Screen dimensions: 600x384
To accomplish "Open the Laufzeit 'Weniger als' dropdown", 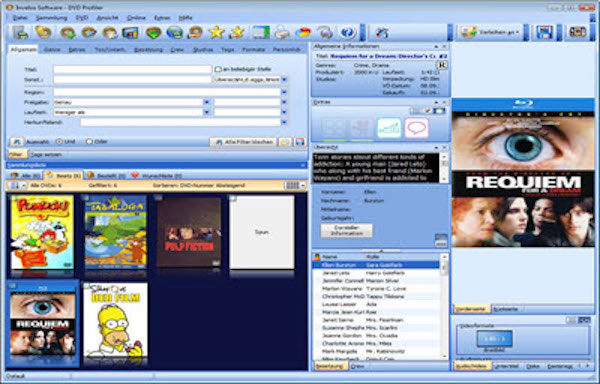I will pyautogui.click(x=206, y=112).
